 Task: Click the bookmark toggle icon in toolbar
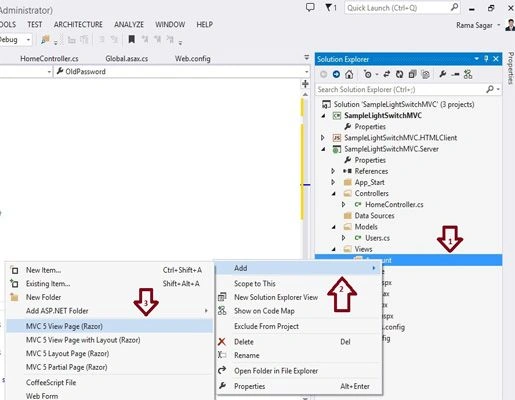(x=132, y=40)
